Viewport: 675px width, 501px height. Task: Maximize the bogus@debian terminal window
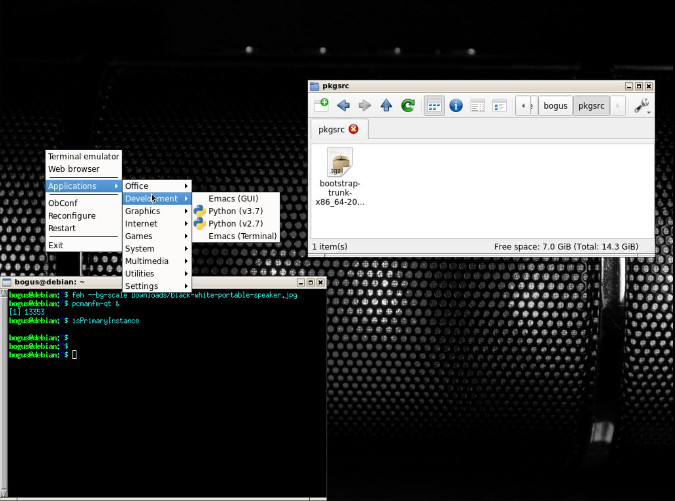(310, 282)
